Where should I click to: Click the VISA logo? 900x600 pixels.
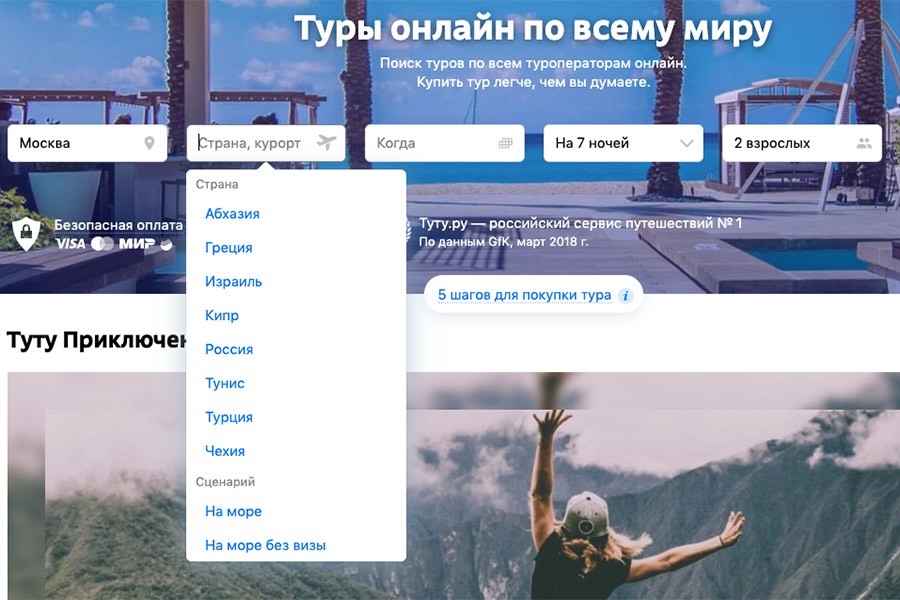pos(71,244)
